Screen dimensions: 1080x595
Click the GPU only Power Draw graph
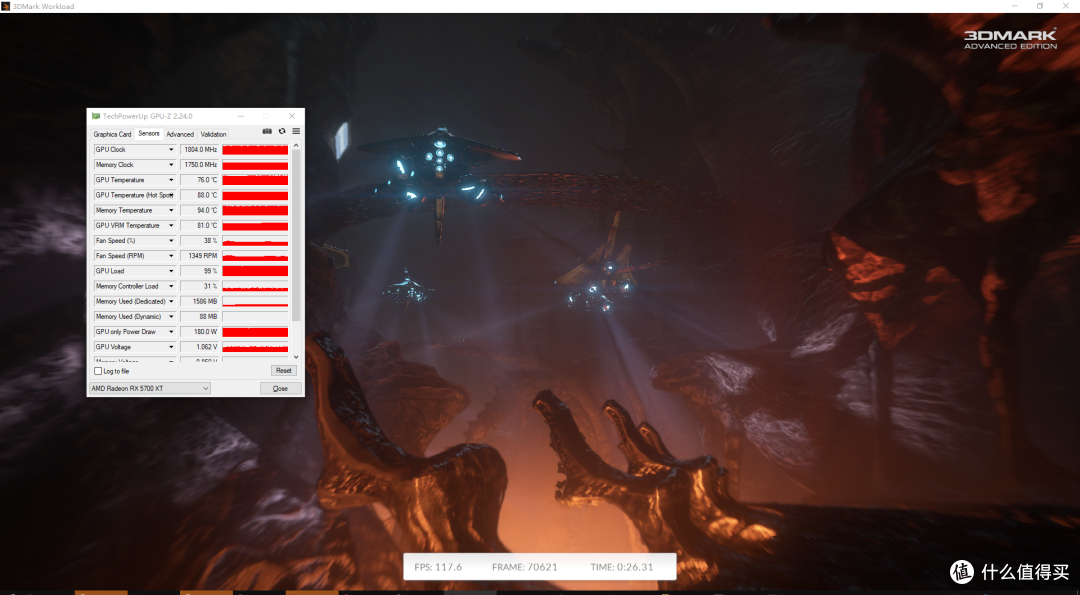click(x=255, y=331)
